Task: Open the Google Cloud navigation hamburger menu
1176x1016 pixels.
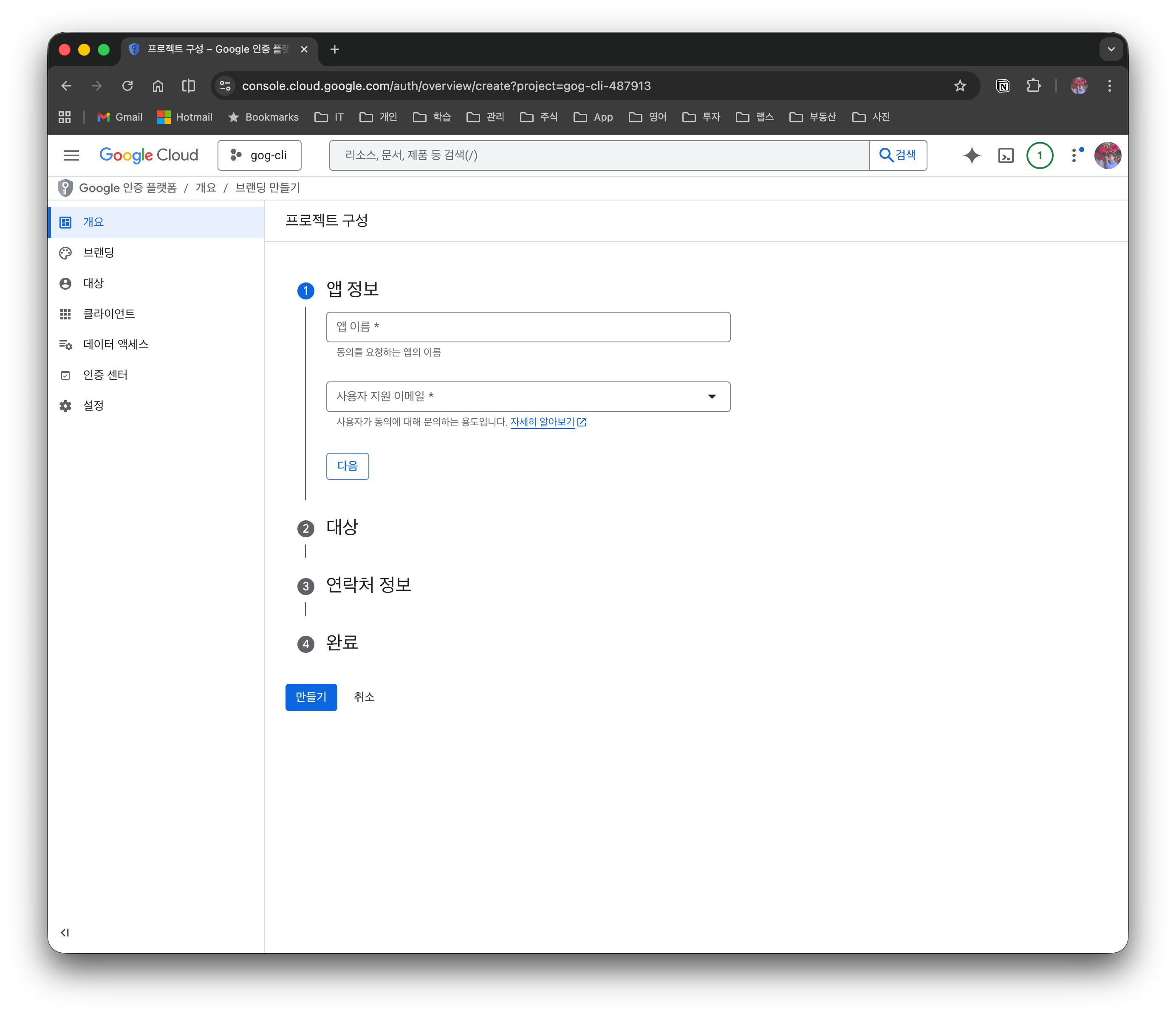Action: [x=71, y=155]
